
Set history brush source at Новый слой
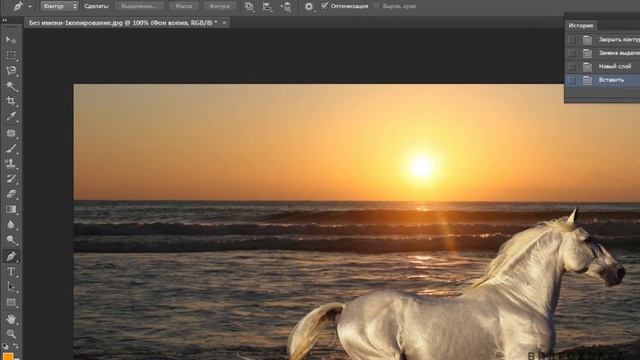pyautogui.click(x=572, y=67)
